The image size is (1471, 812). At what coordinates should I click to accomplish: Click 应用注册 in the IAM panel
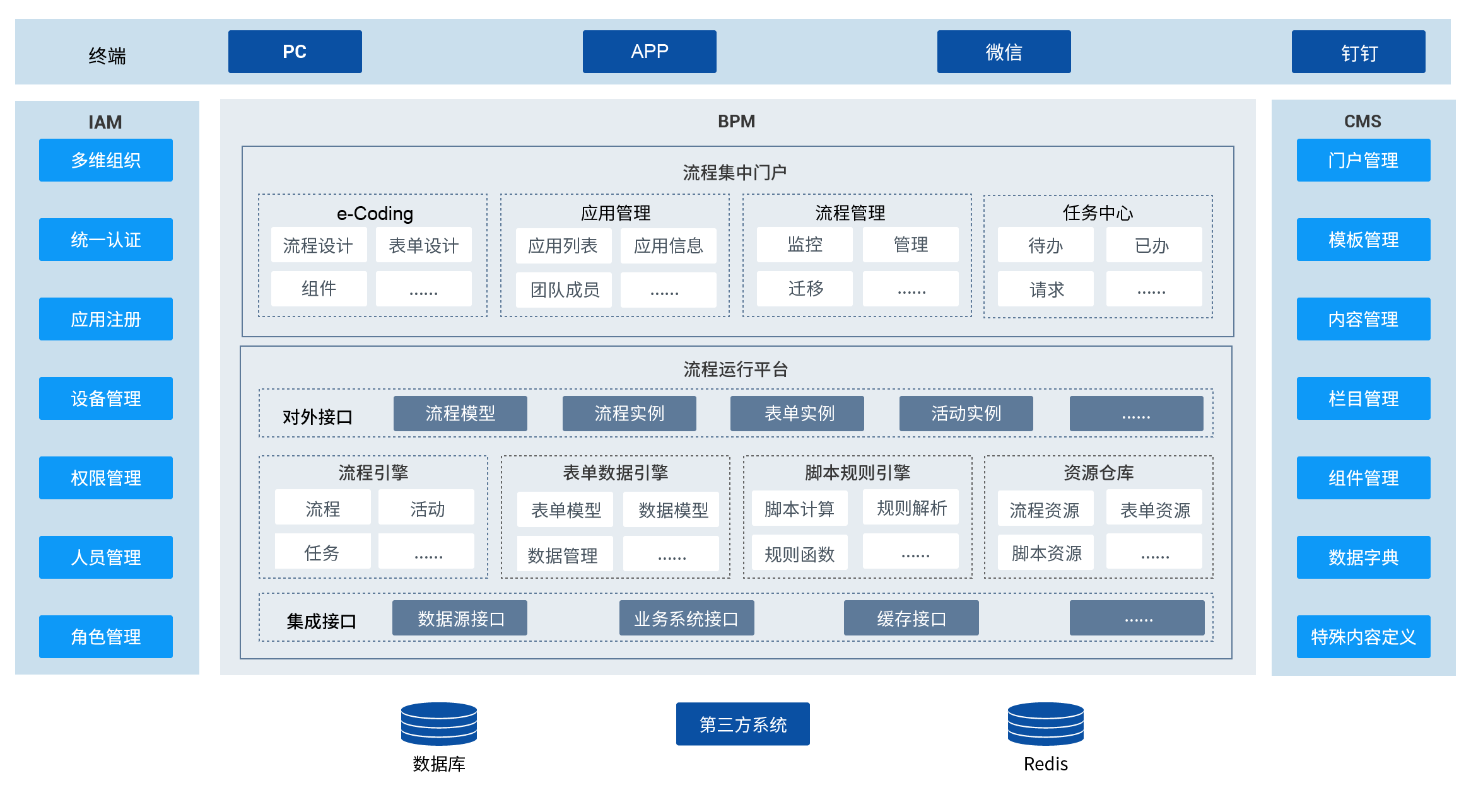106,319
